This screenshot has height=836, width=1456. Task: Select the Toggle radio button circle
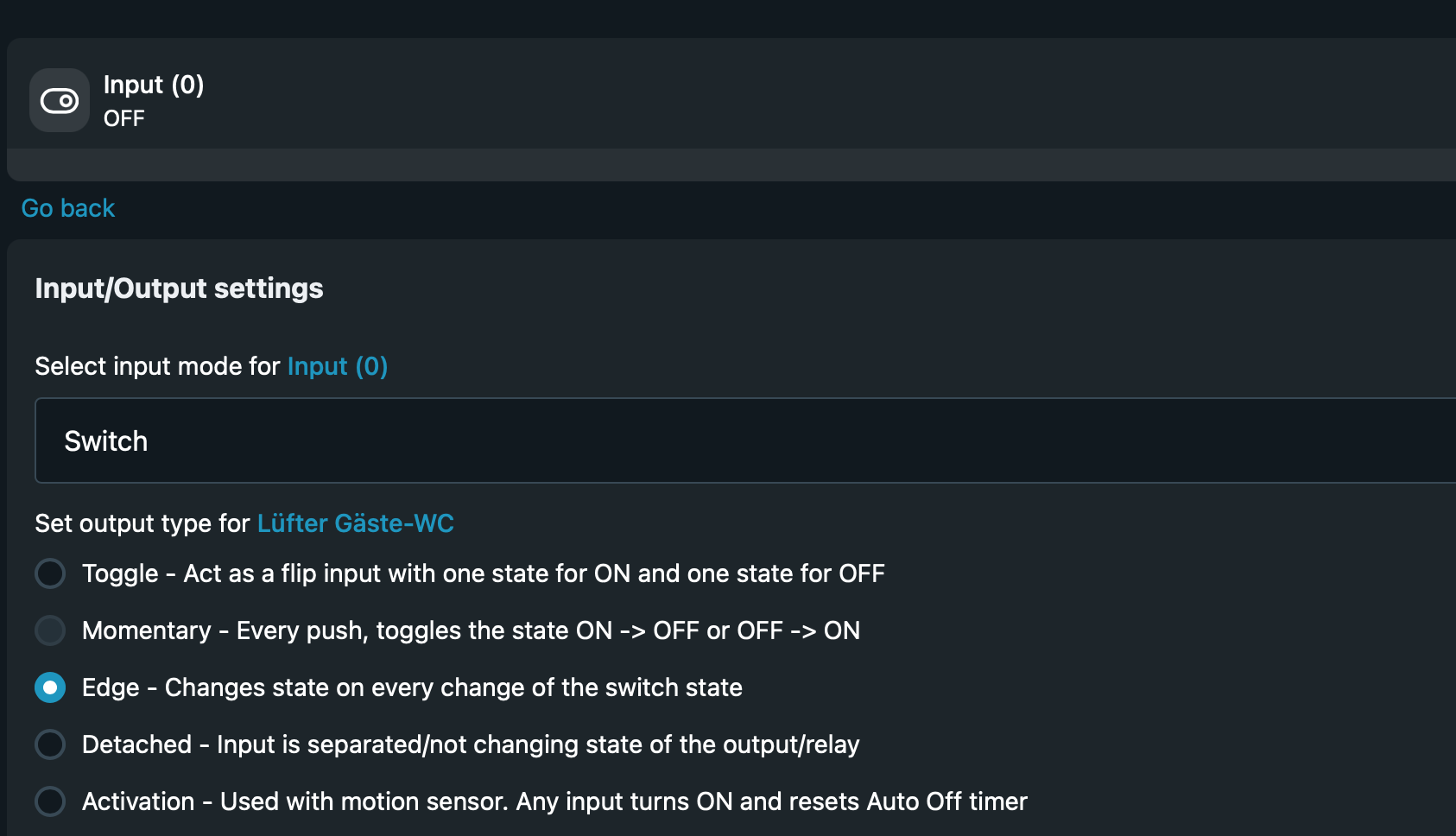click(50, 573)
